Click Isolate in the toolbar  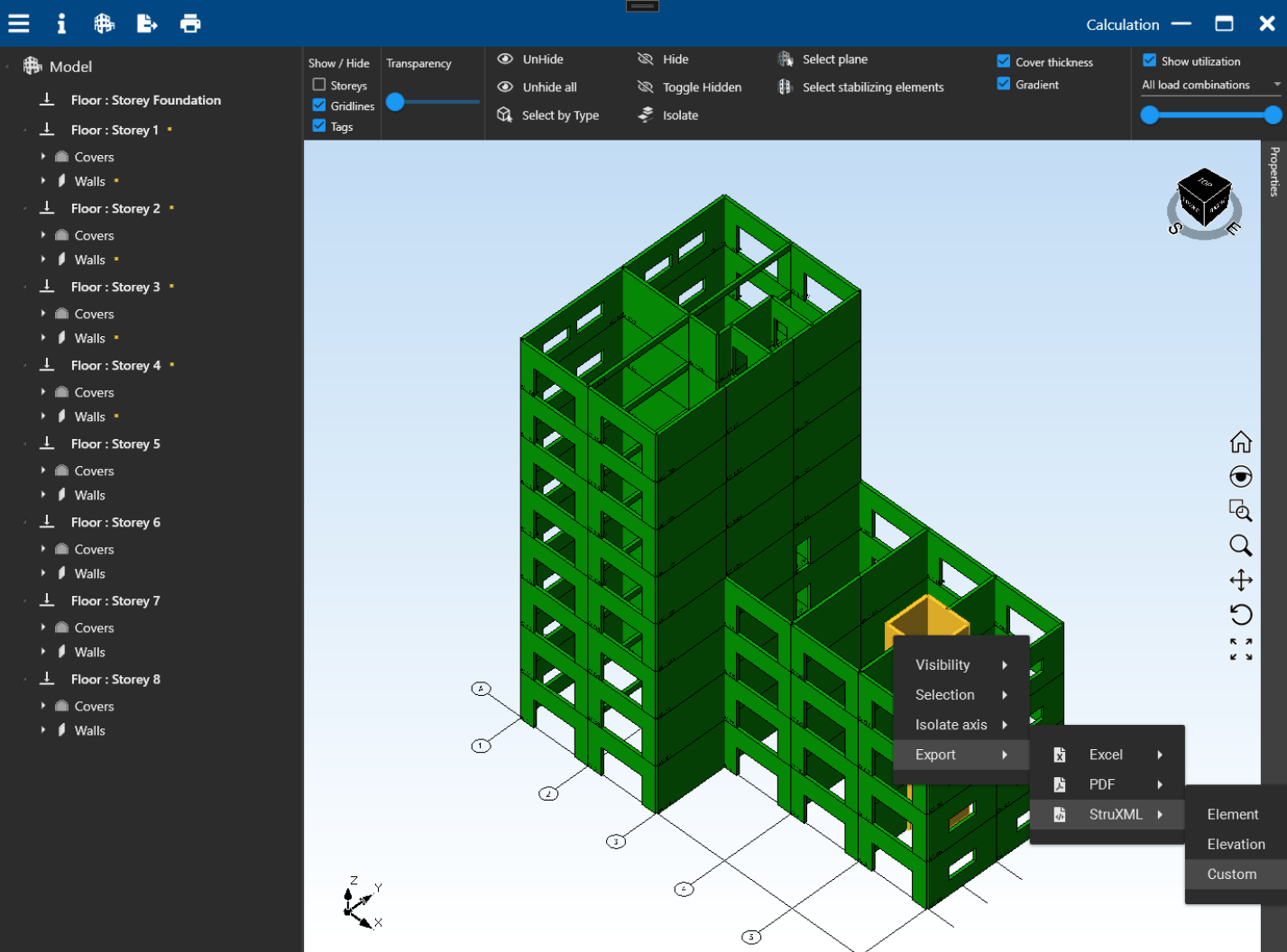pos(668,115)
